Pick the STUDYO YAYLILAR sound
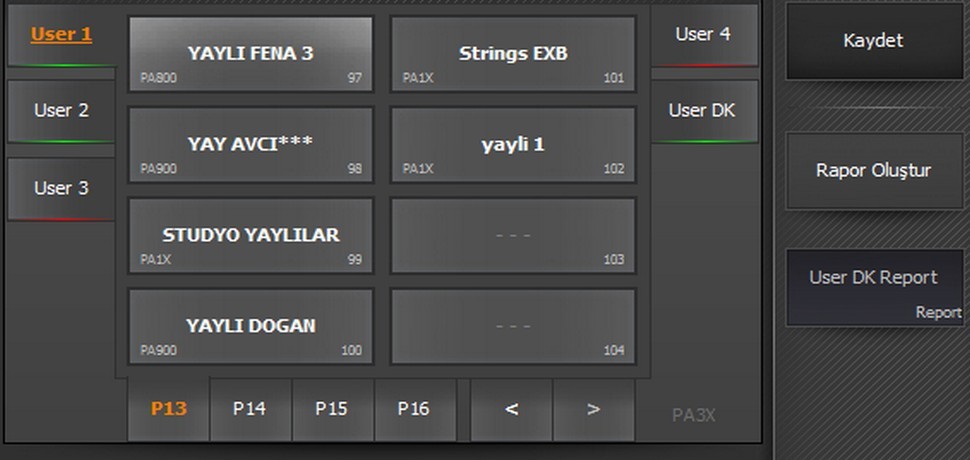This screenshot has height=460, width=970. coord(250,236)
